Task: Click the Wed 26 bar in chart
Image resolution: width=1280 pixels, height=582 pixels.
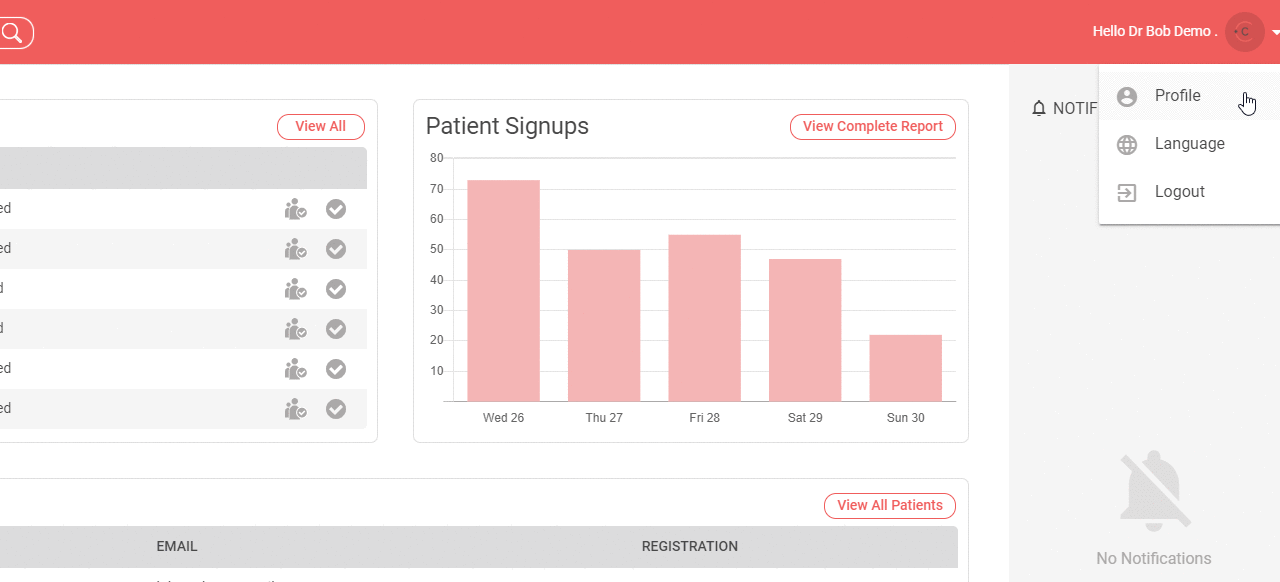Action: (x=503, y=290)
